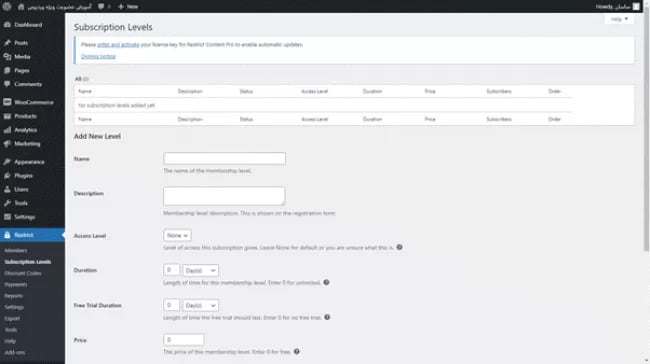Click the Plugins plug icon
The height and width of the screenshot is (364, 650).
[7, 176]
